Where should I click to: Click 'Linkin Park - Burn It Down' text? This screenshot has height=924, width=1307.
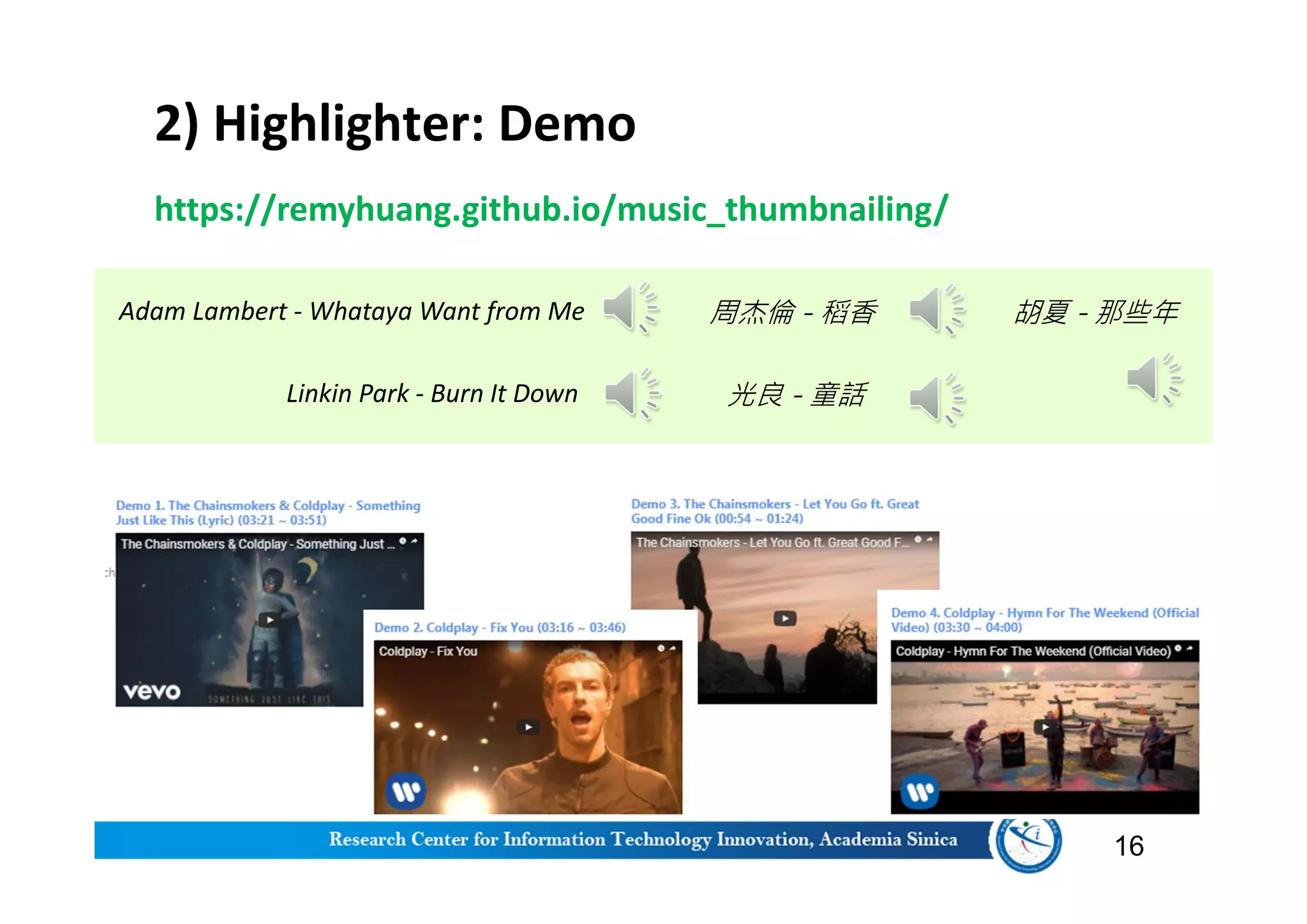point(432,394)
